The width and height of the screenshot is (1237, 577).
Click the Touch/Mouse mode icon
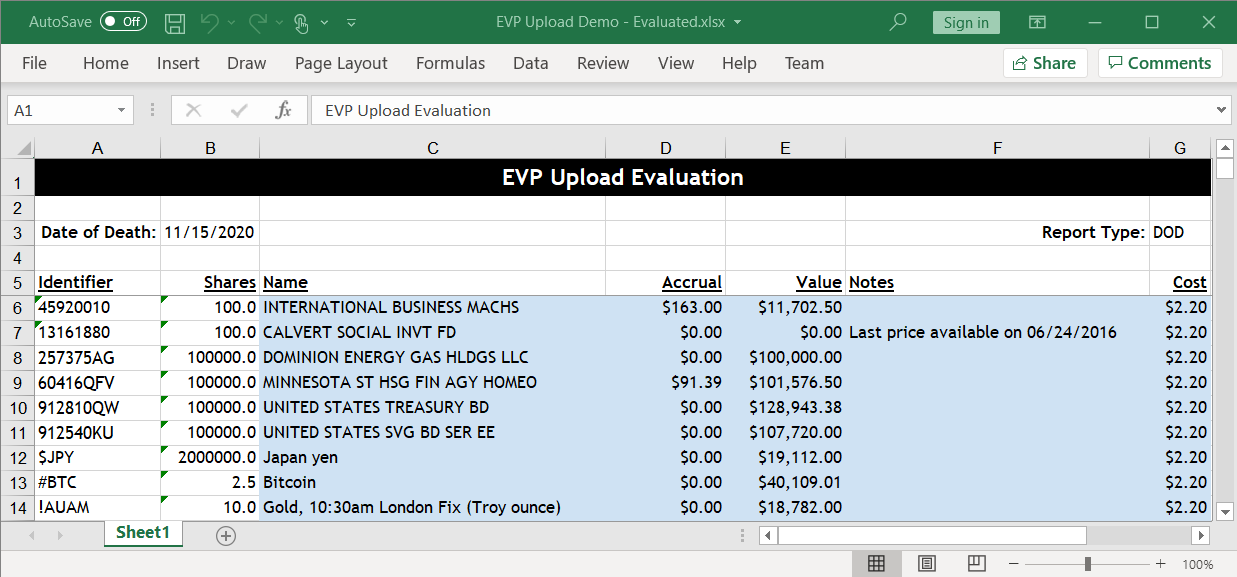pos(302,22)
